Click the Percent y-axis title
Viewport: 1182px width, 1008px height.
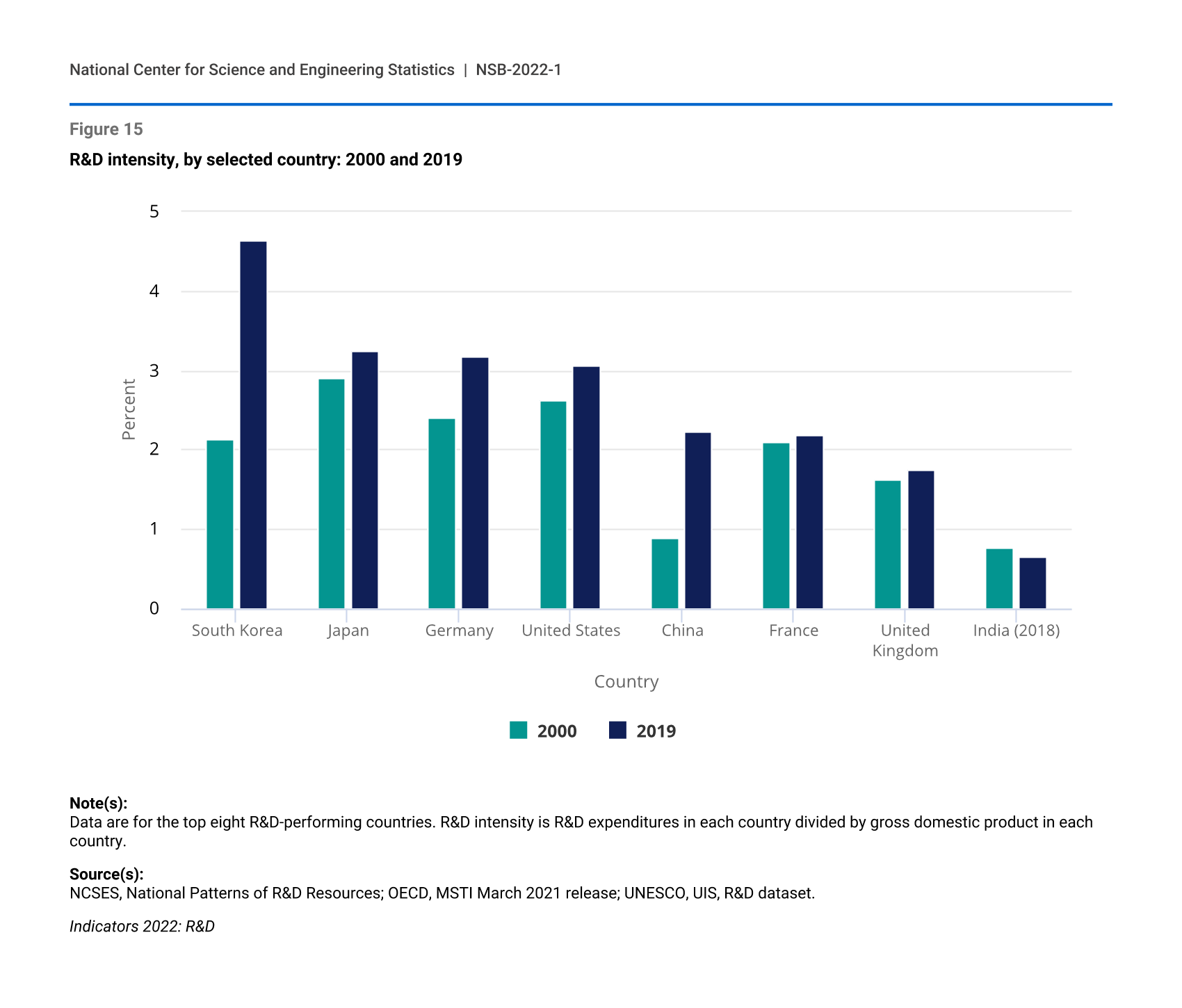[129, 409]
